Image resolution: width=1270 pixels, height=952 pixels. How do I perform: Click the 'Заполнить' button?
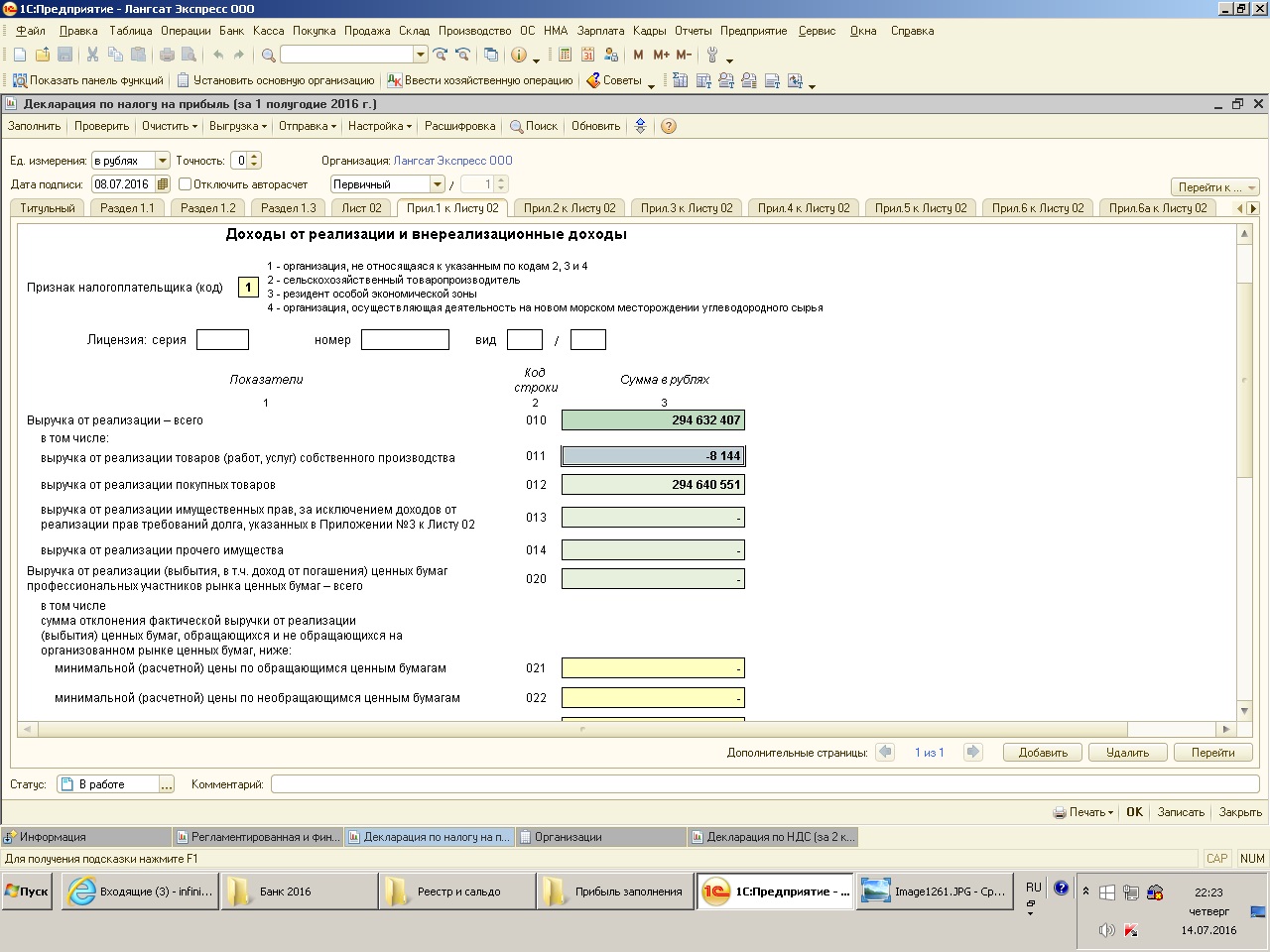(x=34, y=126)
